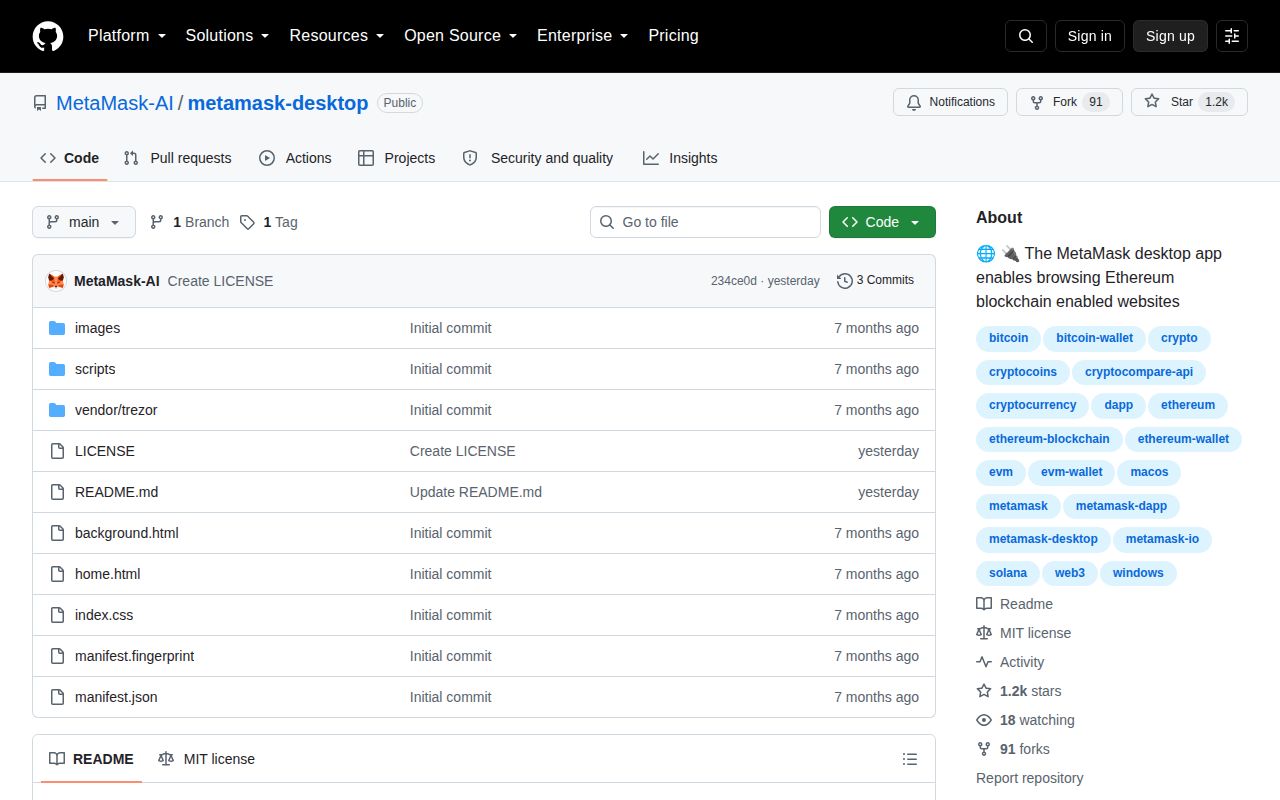
Task: Open the Security and quality tab
Action: (538, 158)
